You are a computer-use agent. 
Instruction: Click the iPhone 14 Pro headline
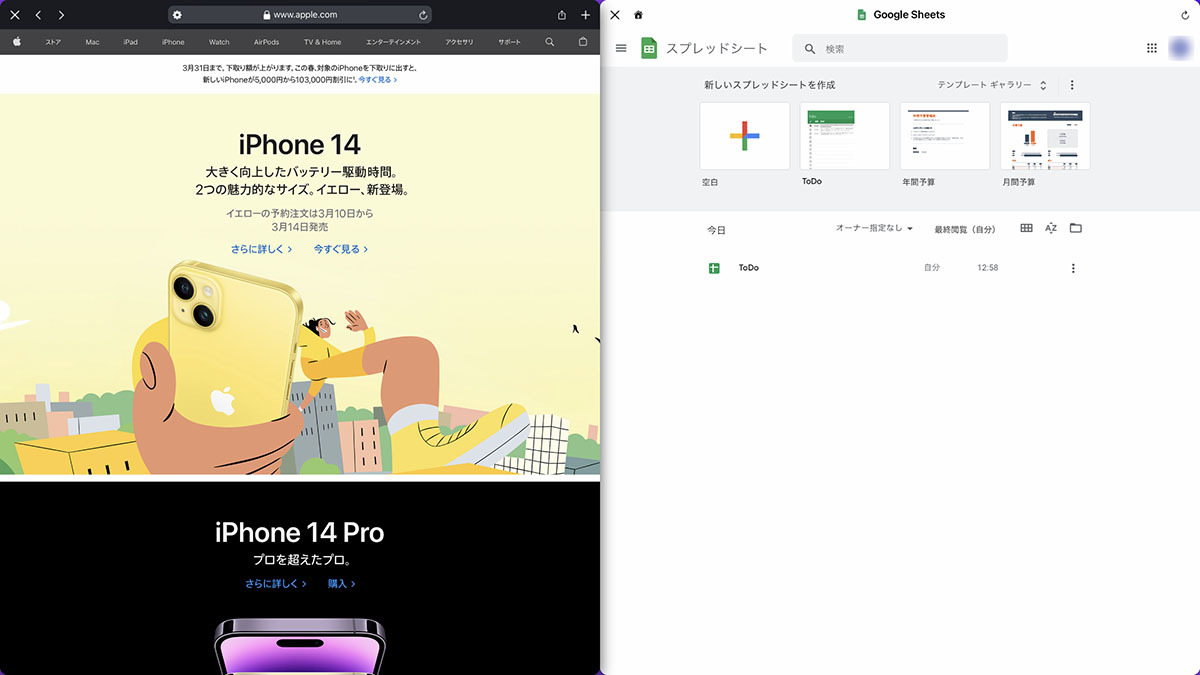(300, 532)
